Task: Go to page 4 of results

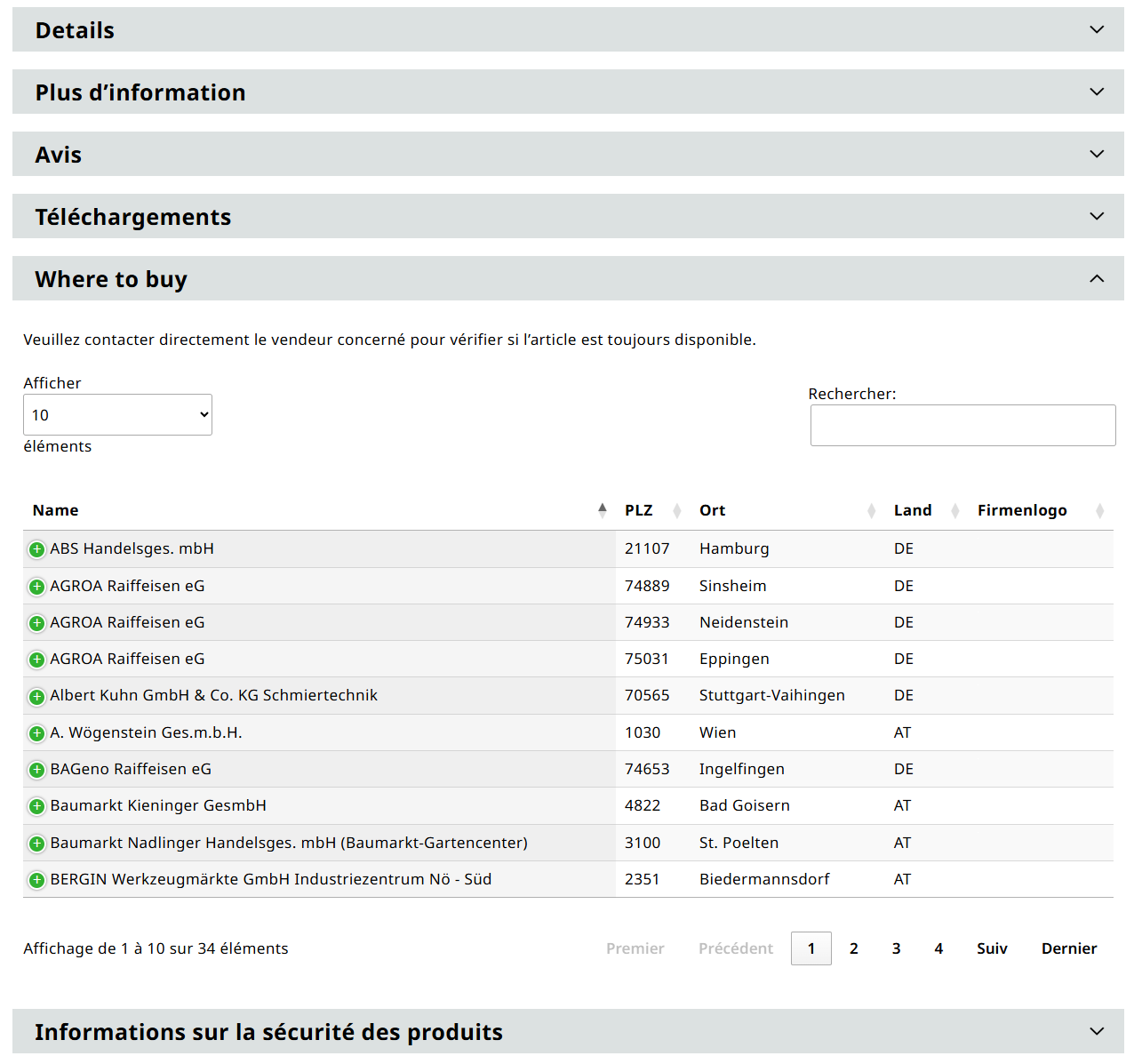Action: [938, 948]
